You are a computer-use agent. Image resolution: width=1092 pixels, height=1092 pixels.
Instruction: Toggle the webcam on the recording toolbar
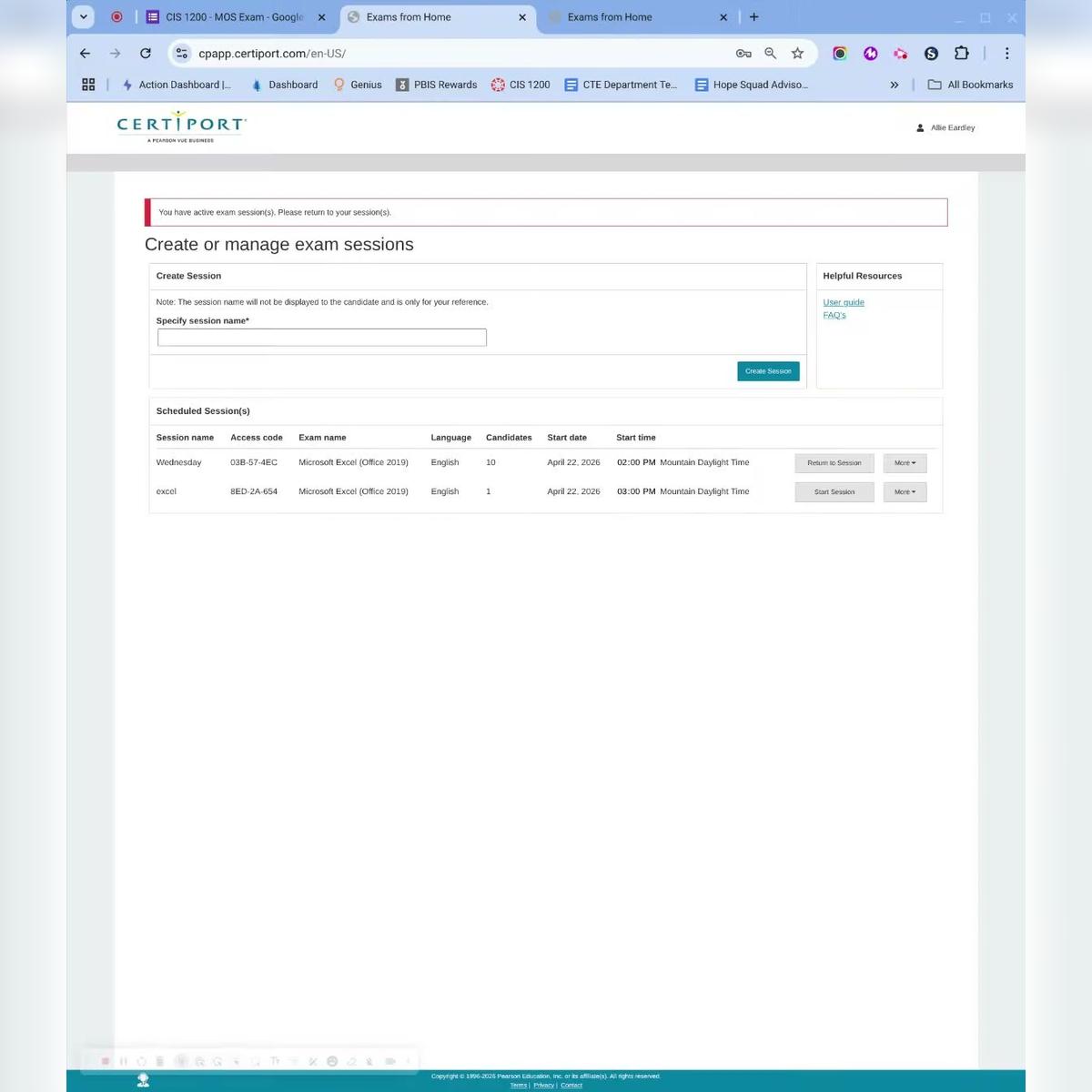[389, 1061]
